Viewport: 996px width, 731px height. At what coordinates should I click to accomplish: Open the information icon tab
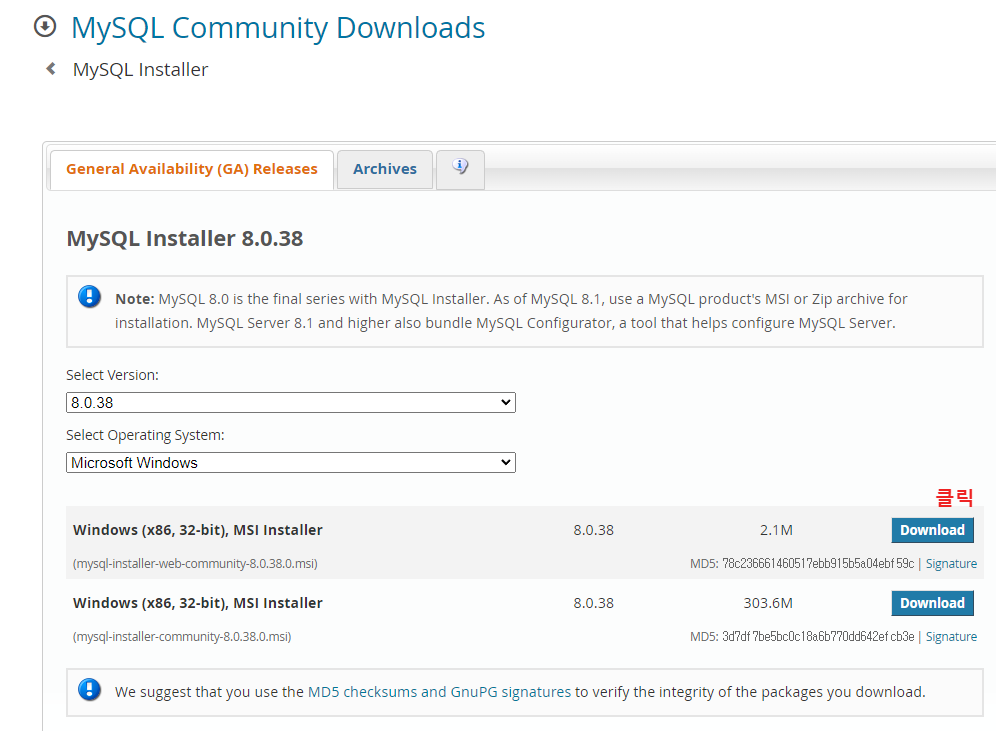[461, 169]
